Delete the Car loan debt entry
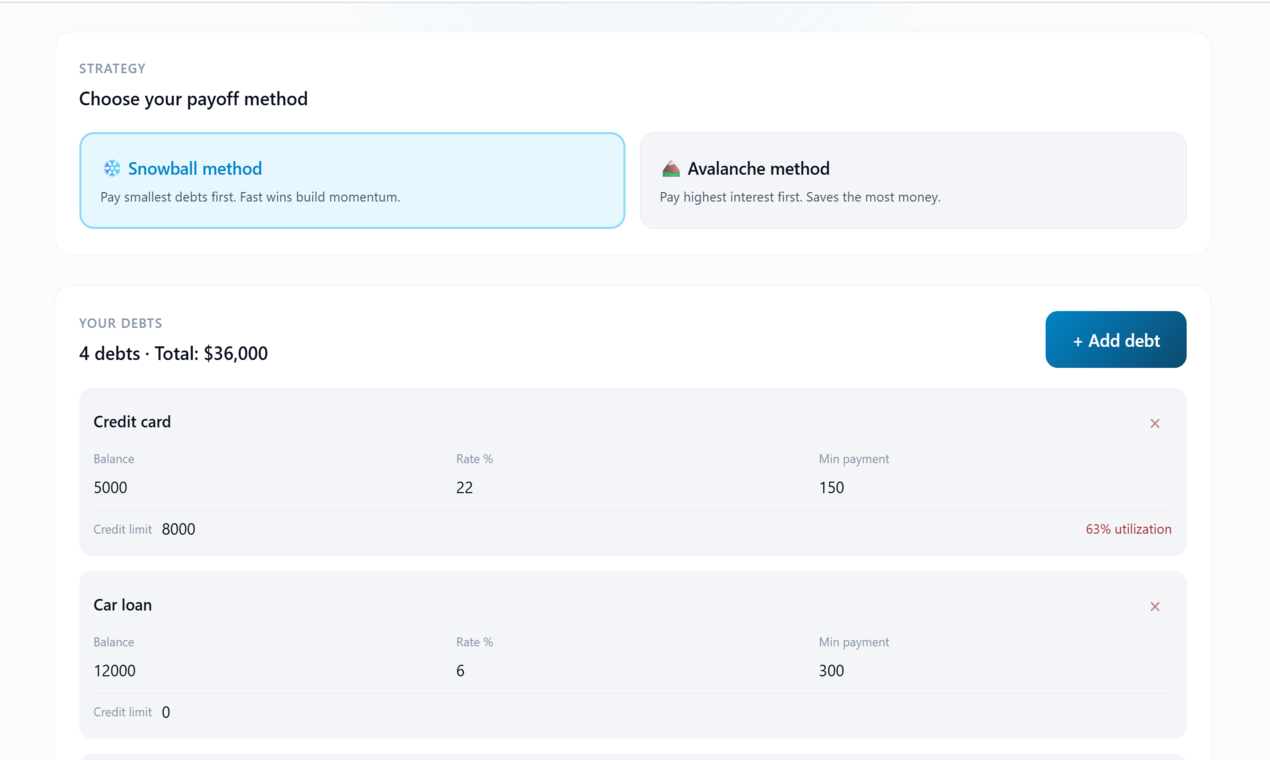Viewport: 1270px width, 760px height. pos(1155,607)
